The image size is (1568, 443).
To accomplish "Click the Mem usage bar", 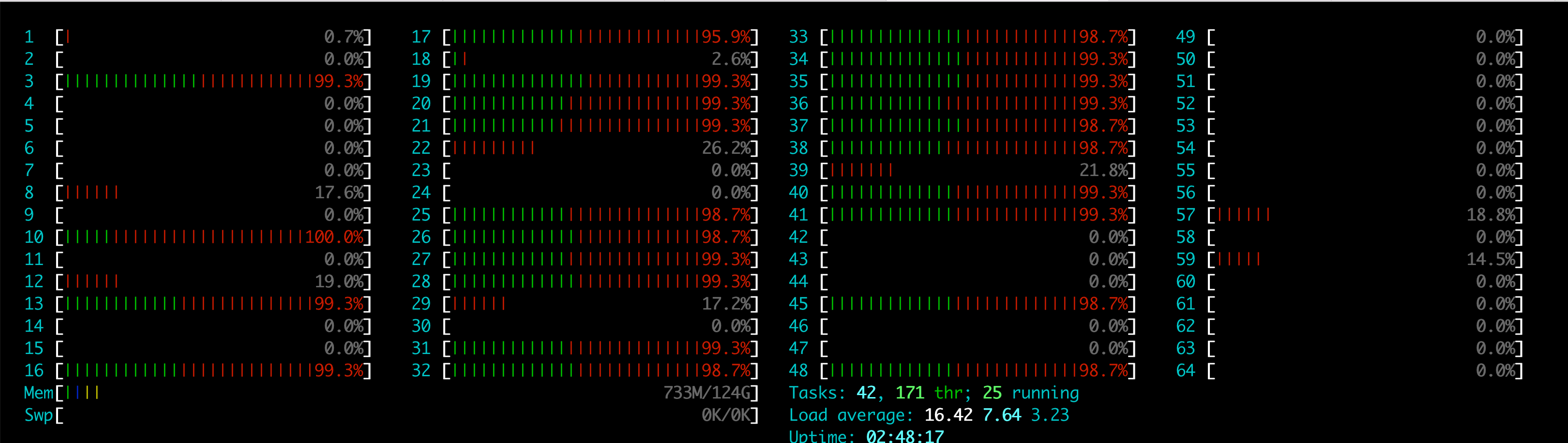I will (x=213, y=393).
